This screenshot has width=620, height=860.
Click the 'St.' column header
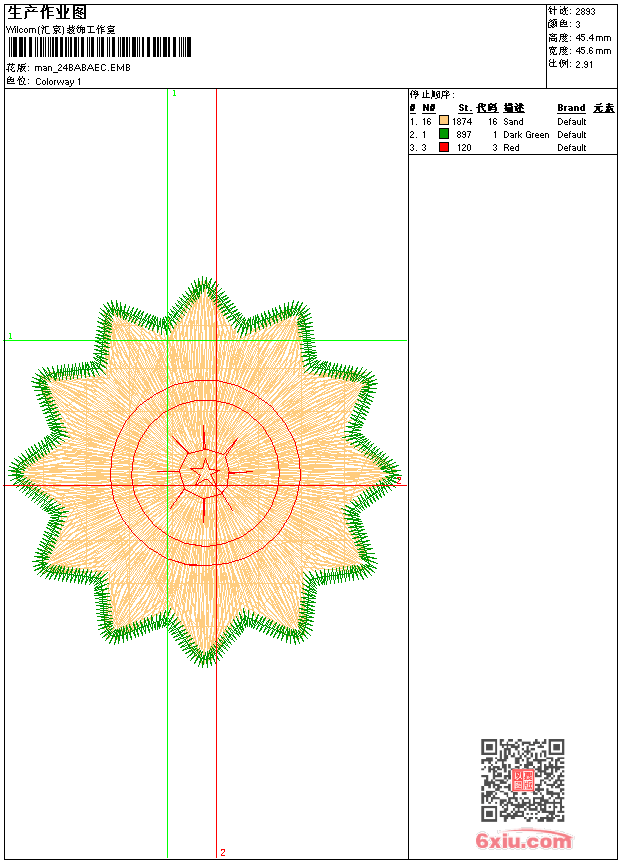465,108
